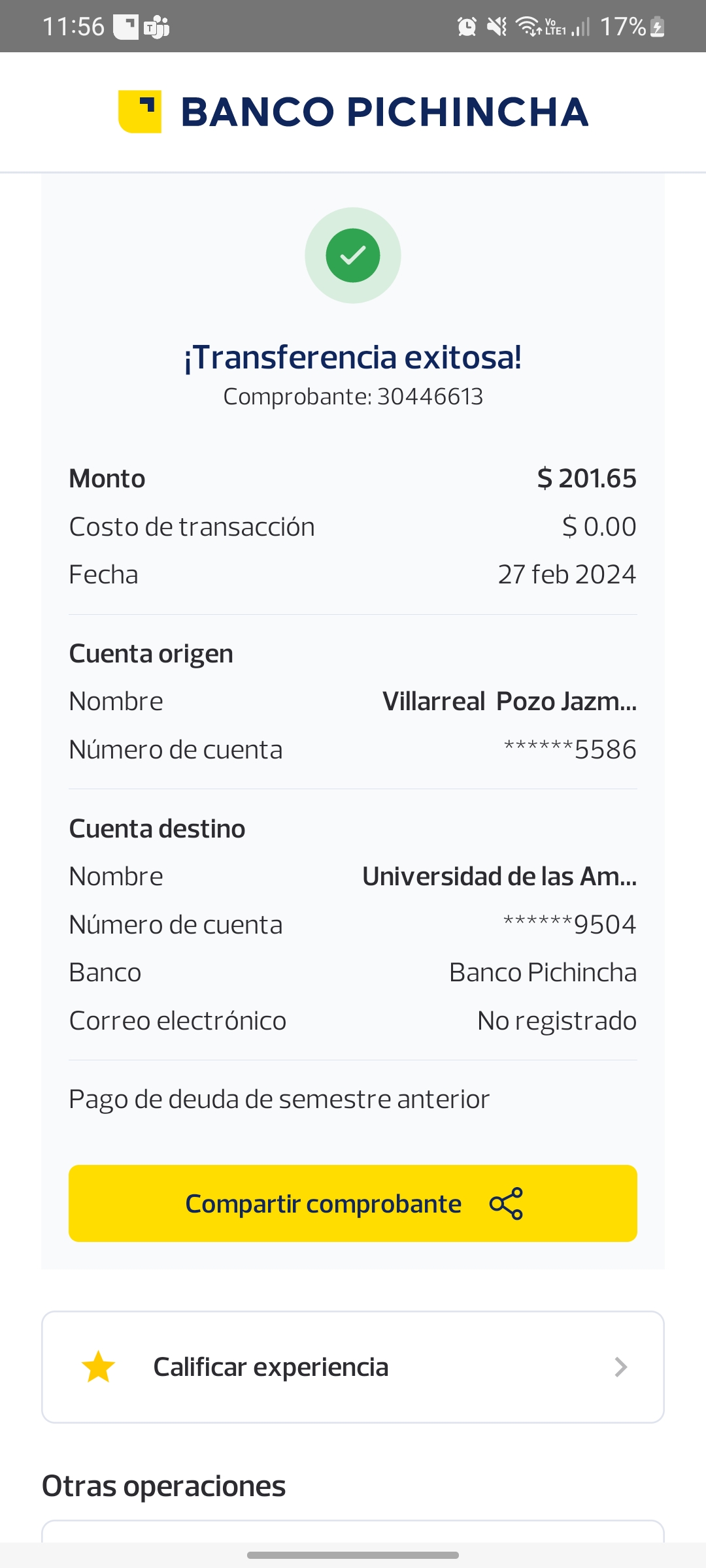Screen dimensions: 706x1568
Task: Tap the Wi-Fi signal status icon
Action: click(527, 27)
